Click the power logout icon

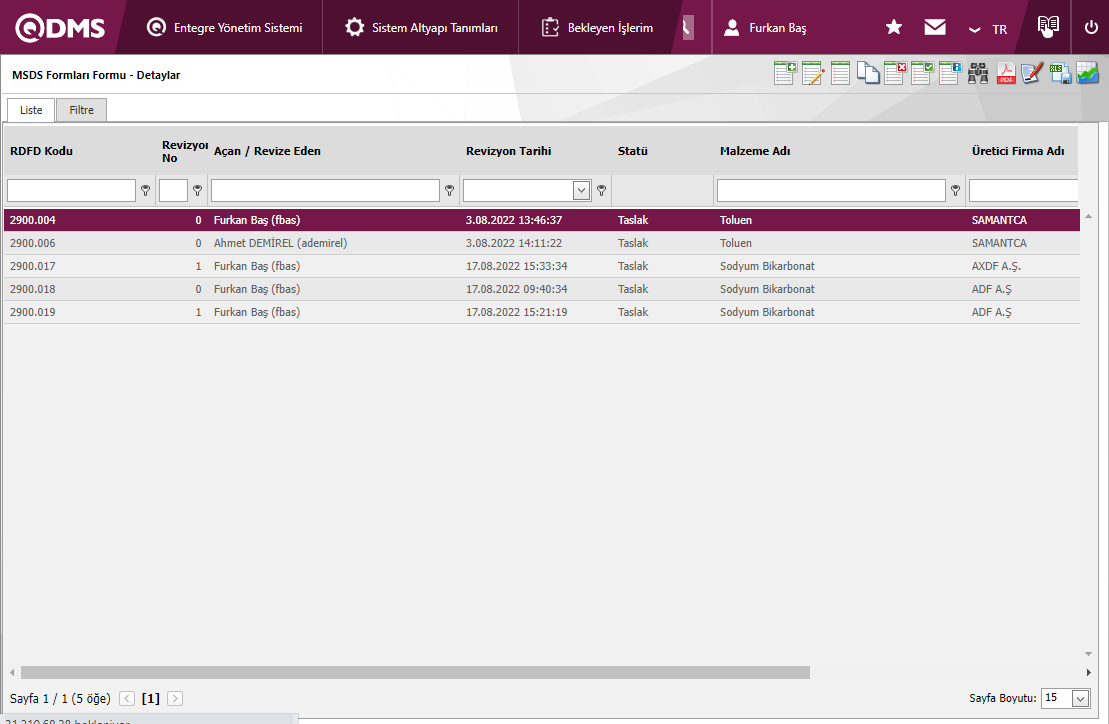1091,27
